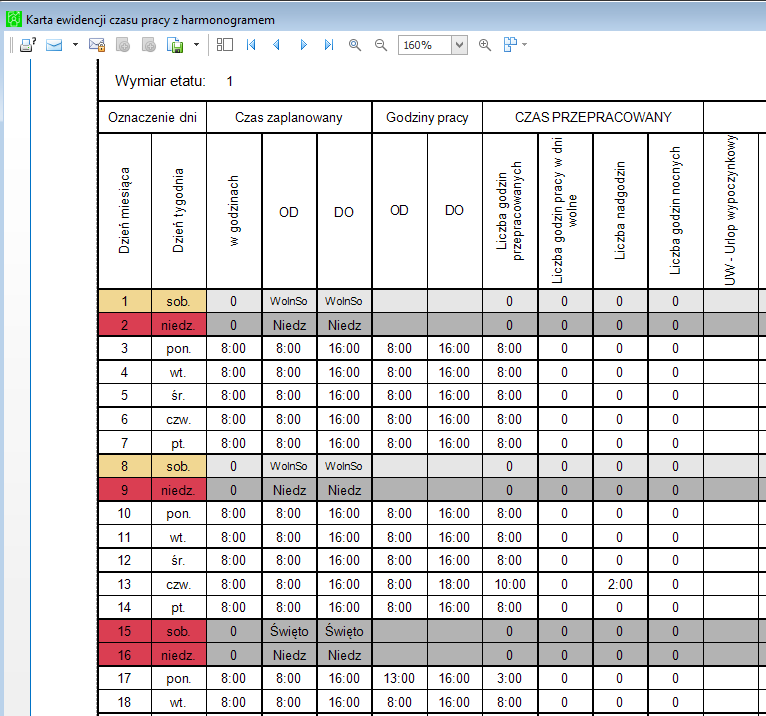Click 'niedz.' in the day 2 row

[178, 325]
